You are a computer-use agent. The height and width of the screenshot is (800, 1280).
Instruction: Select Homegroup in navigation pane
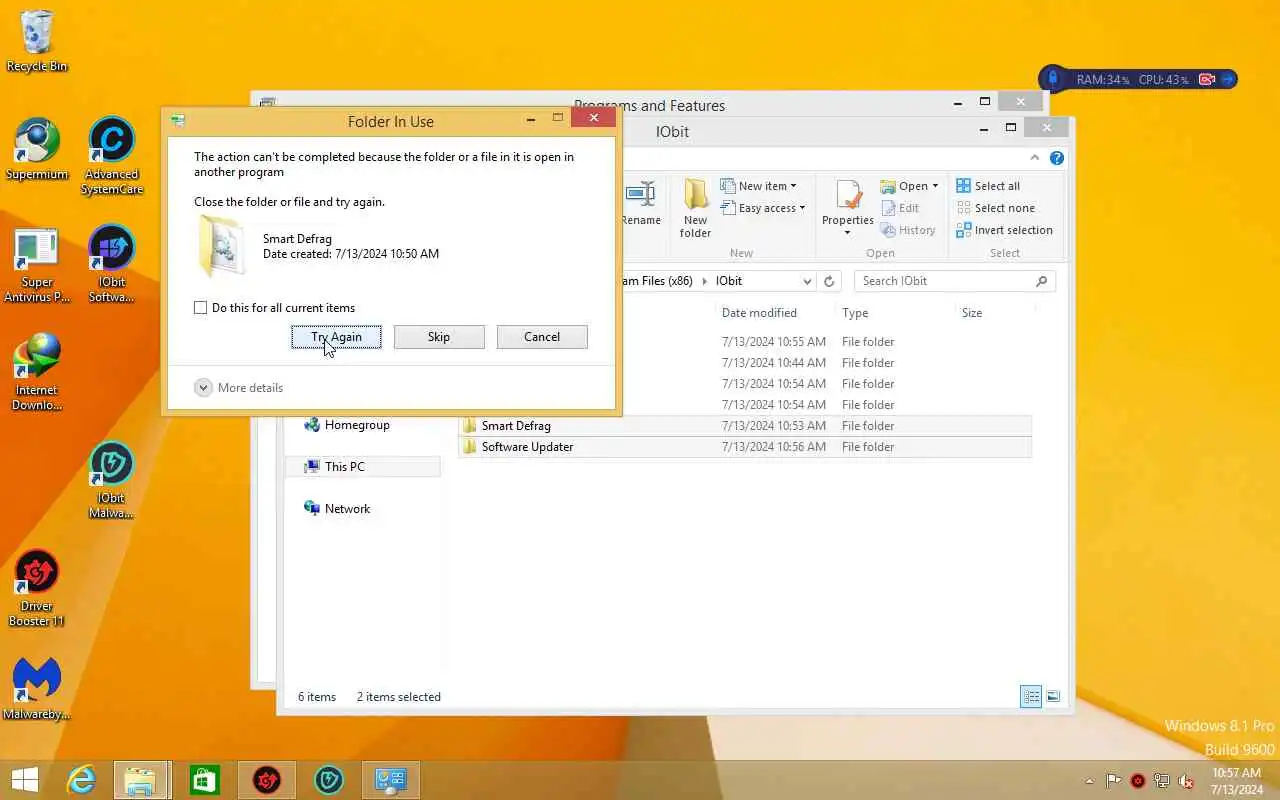coord(346,425)
